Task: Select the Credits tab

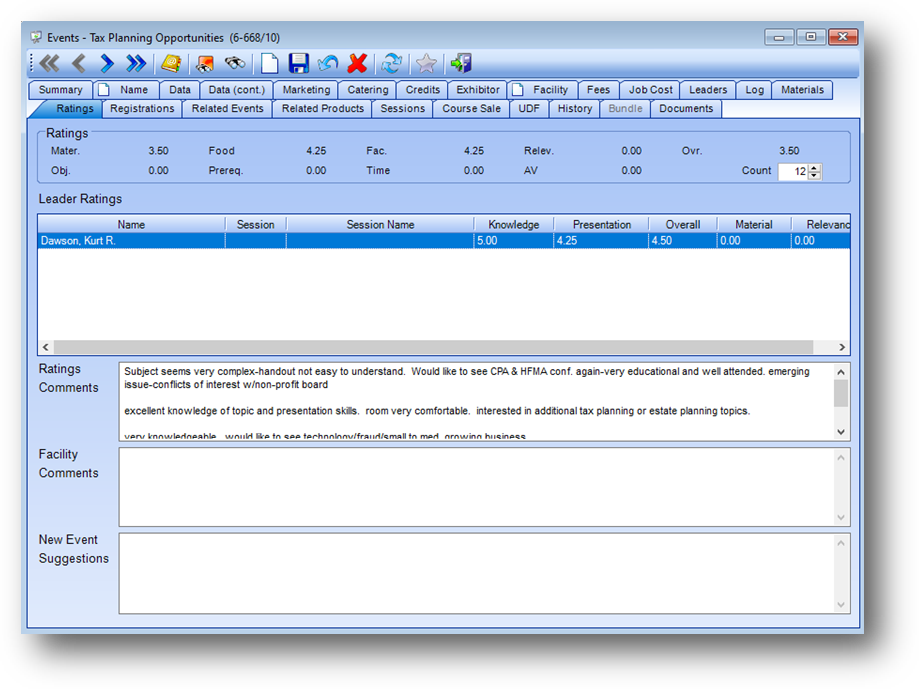Action: tap(423, 90)
